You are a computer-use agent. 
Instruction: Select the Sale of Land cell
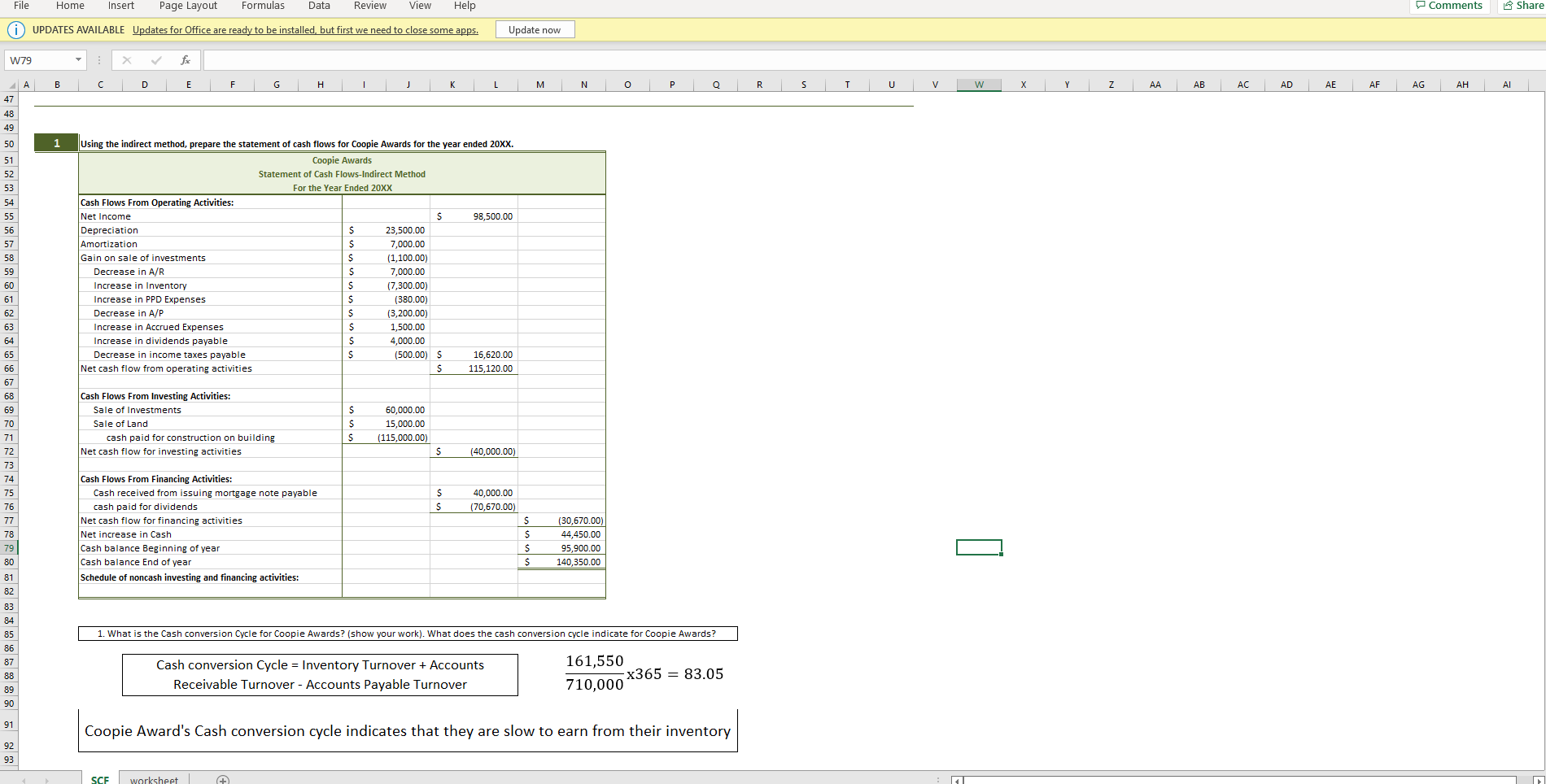[x=210, y=424]
